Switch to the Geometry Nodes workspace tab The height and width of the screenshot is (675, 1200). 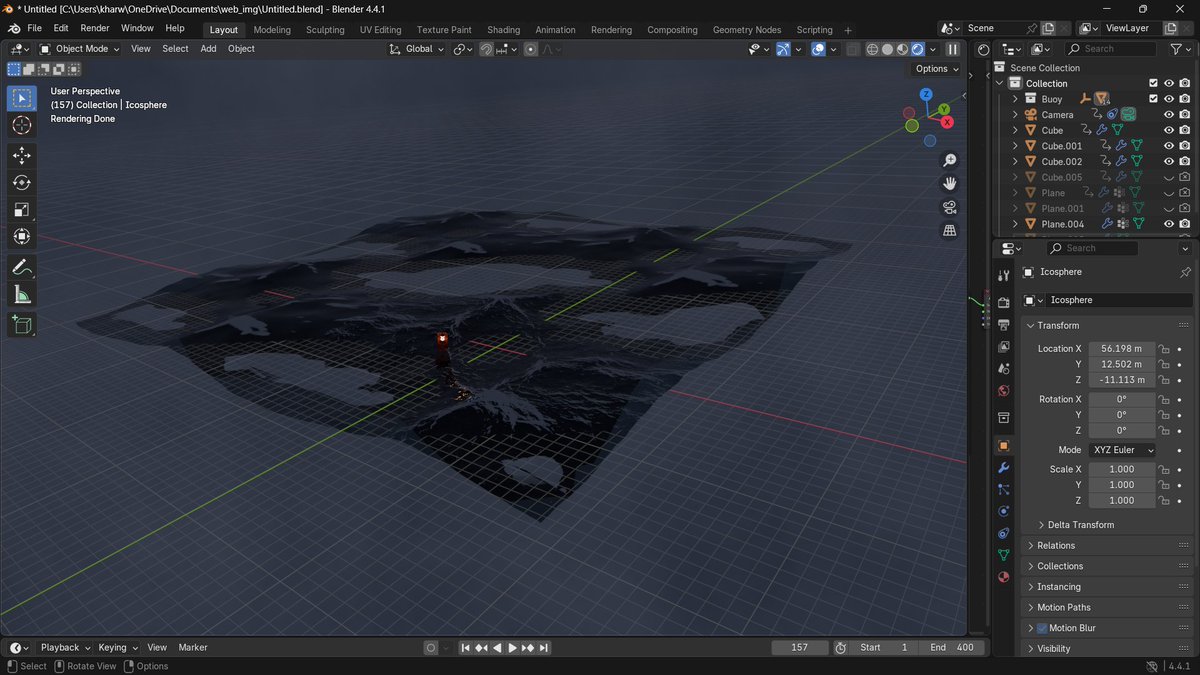[x=747, y=30]
